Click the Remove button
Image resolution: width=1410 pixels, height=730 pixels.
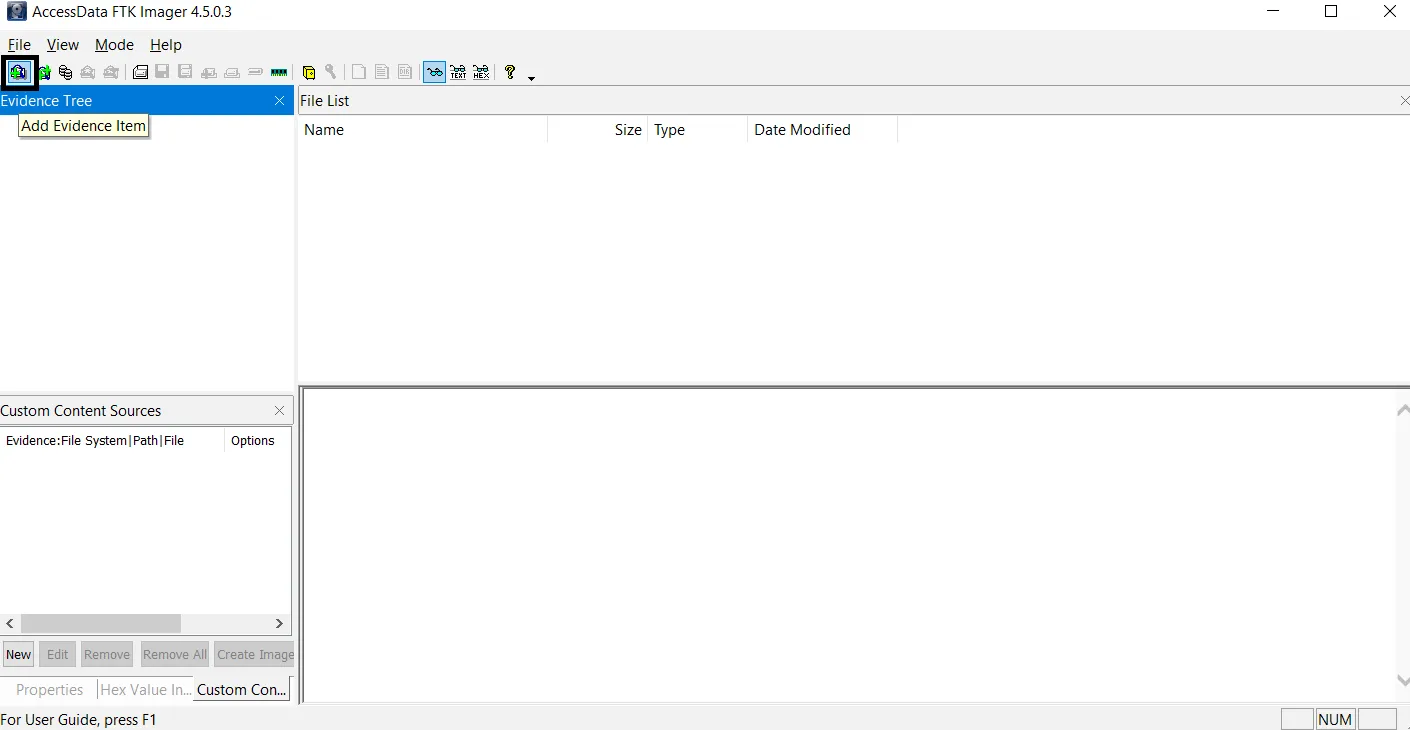(107, 655)
